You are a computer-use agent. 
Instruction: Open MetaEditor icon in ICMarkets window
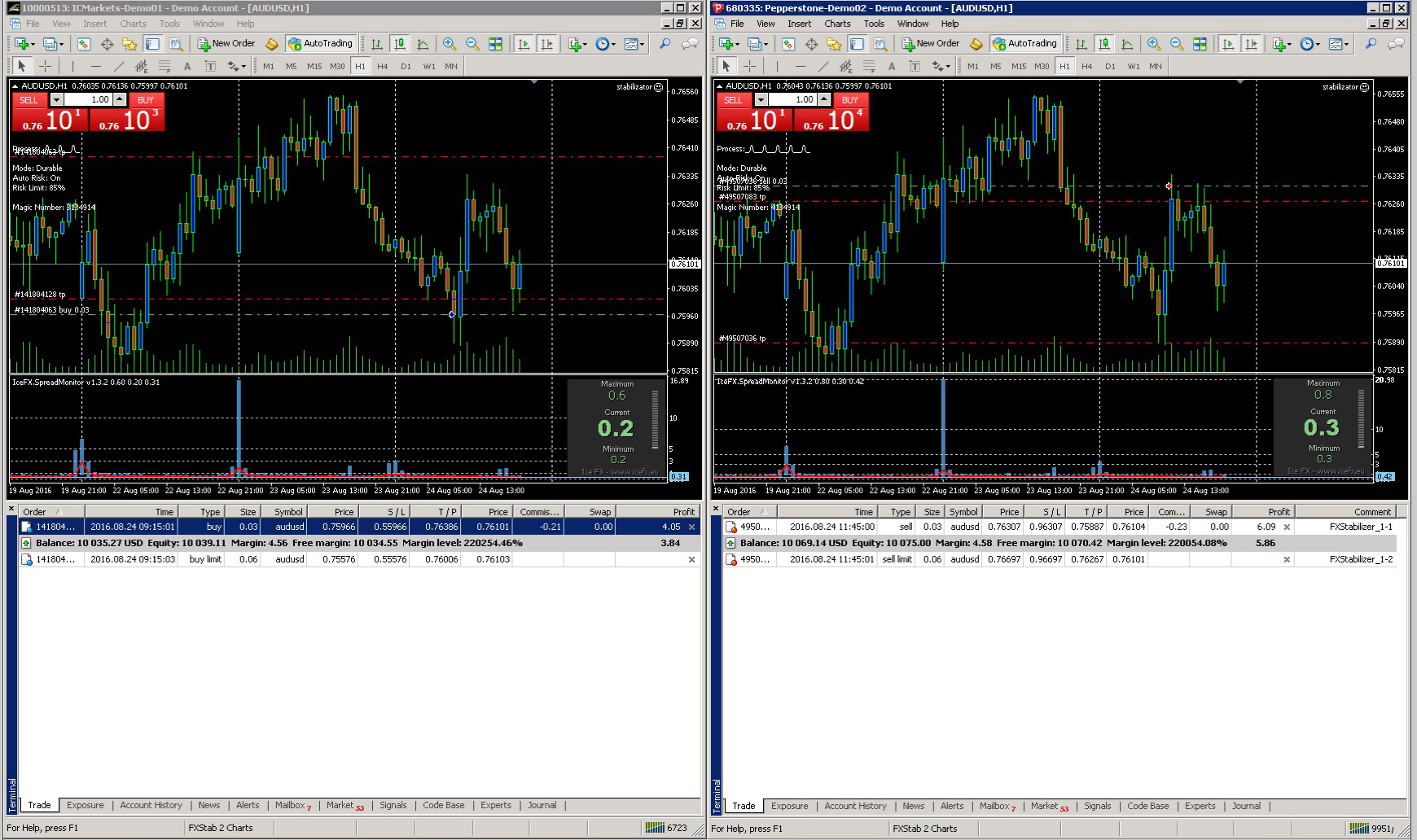(272, 44)
